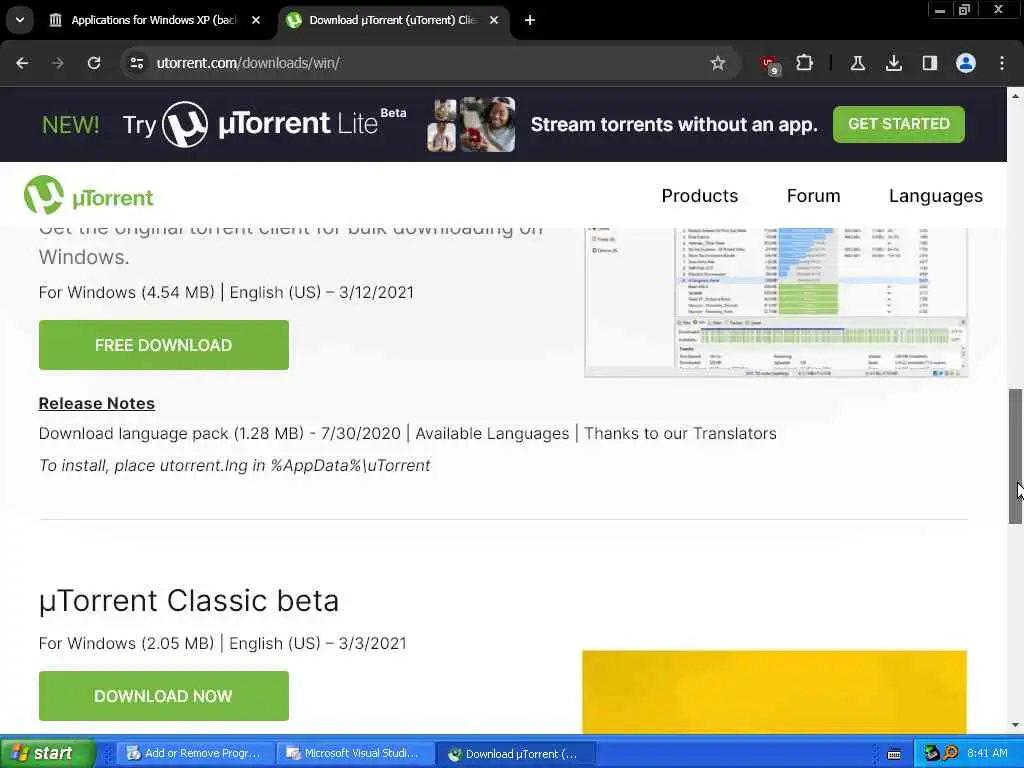Screen dimensions: 1024x768
Task: Click text For Windows (4.54 MB)
Action: 126,293
